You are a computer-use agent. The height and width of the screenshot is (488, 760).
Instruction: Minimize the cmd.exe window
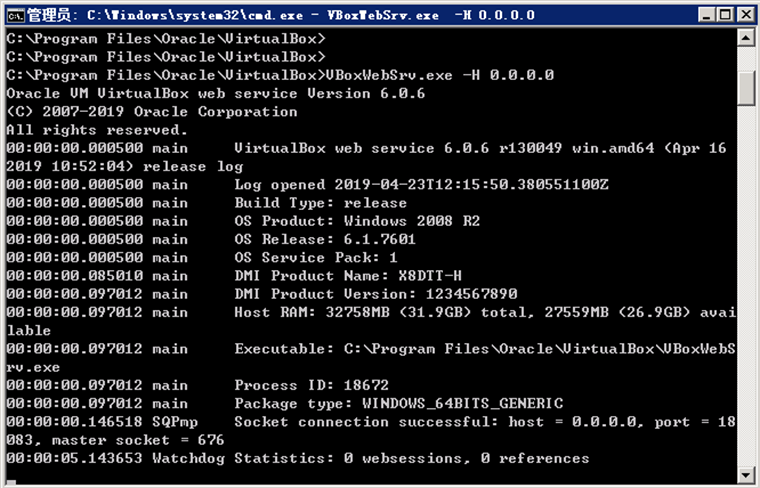pos(707,15)
